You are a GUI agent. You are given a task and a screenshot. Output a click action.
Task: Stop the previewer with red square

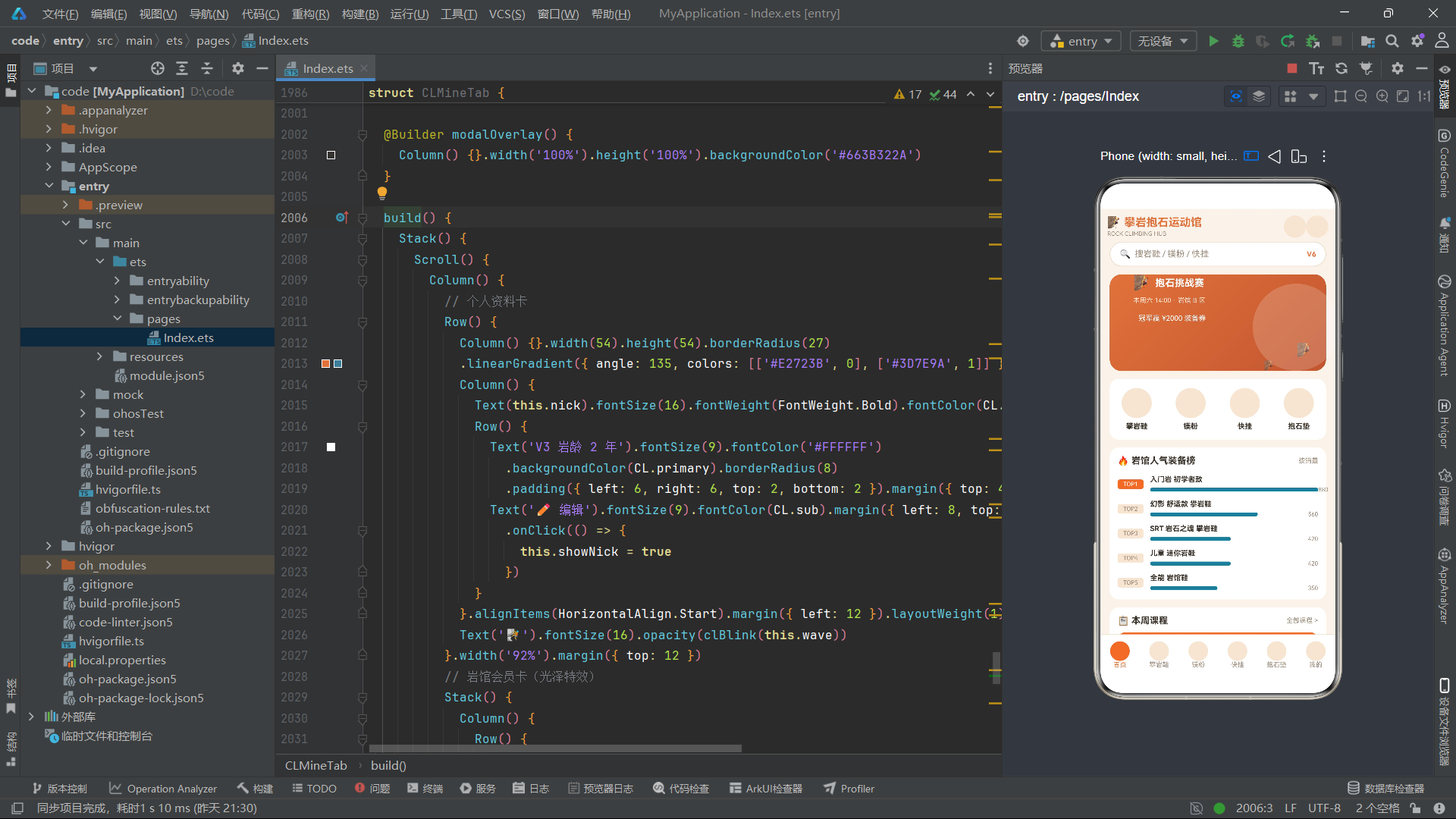(1292, 68)
